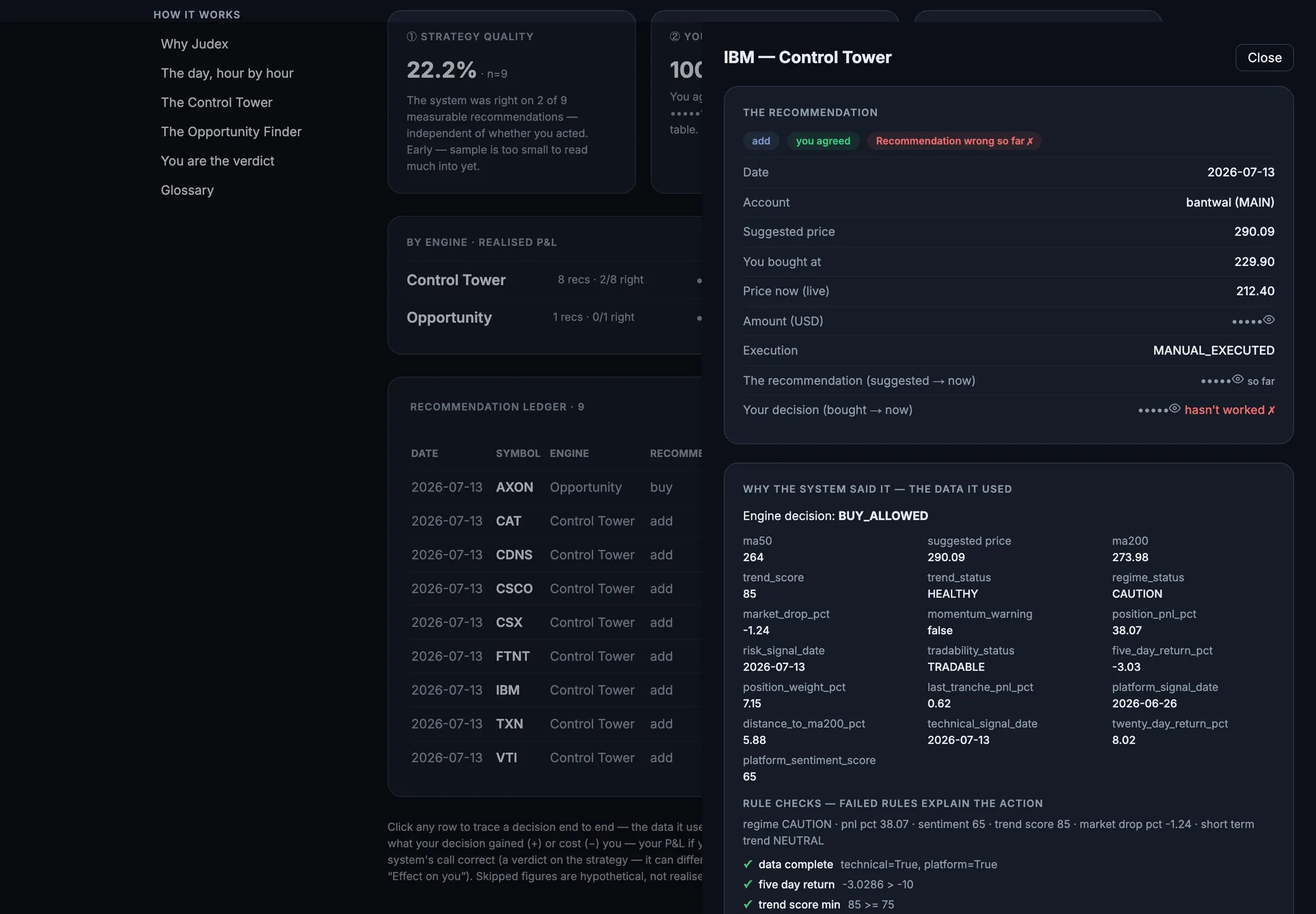Trace the FTNT ledger entry
This screenshot has width=1316, height=914.
point(556,656)
